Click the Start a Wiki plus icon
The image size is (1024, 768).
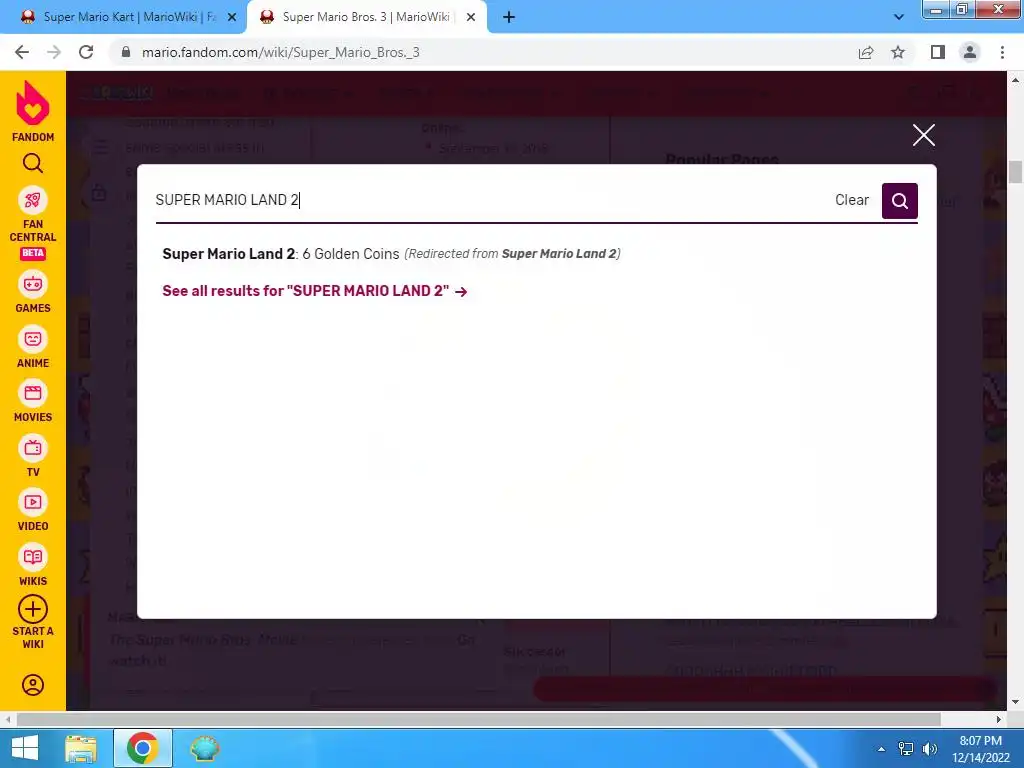pos(33,609)
